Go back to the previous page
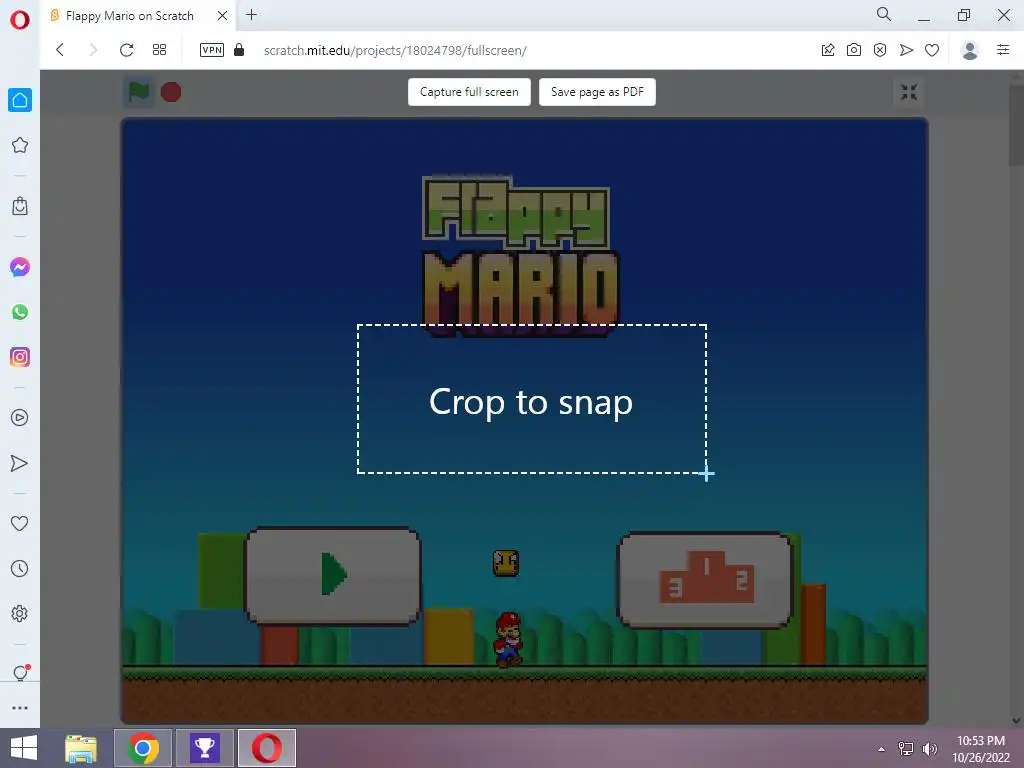 tap(60, 50)
